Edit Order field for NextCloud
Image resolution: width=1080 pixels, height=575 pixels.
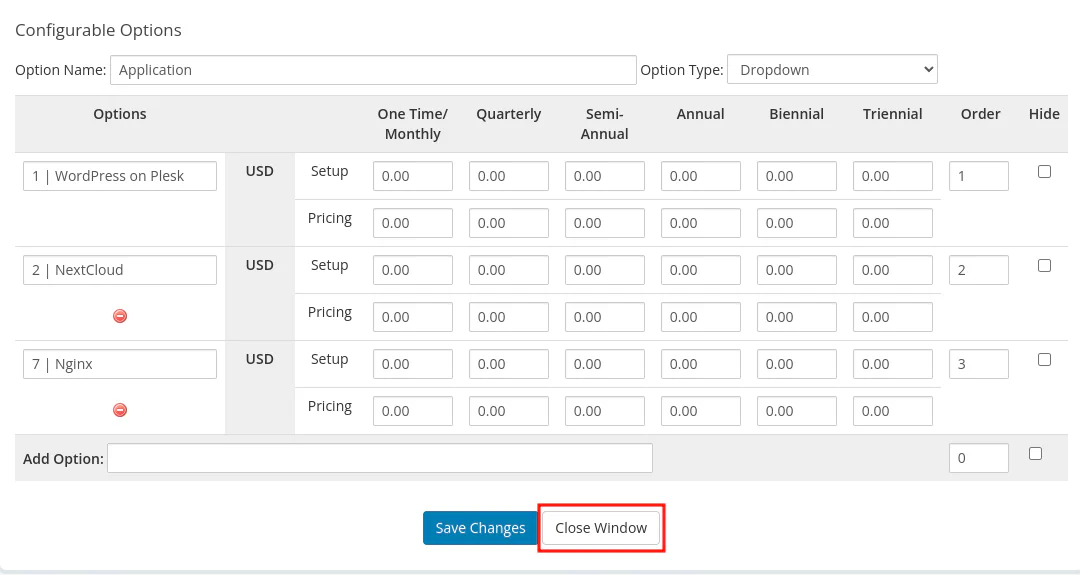(979, 270)
